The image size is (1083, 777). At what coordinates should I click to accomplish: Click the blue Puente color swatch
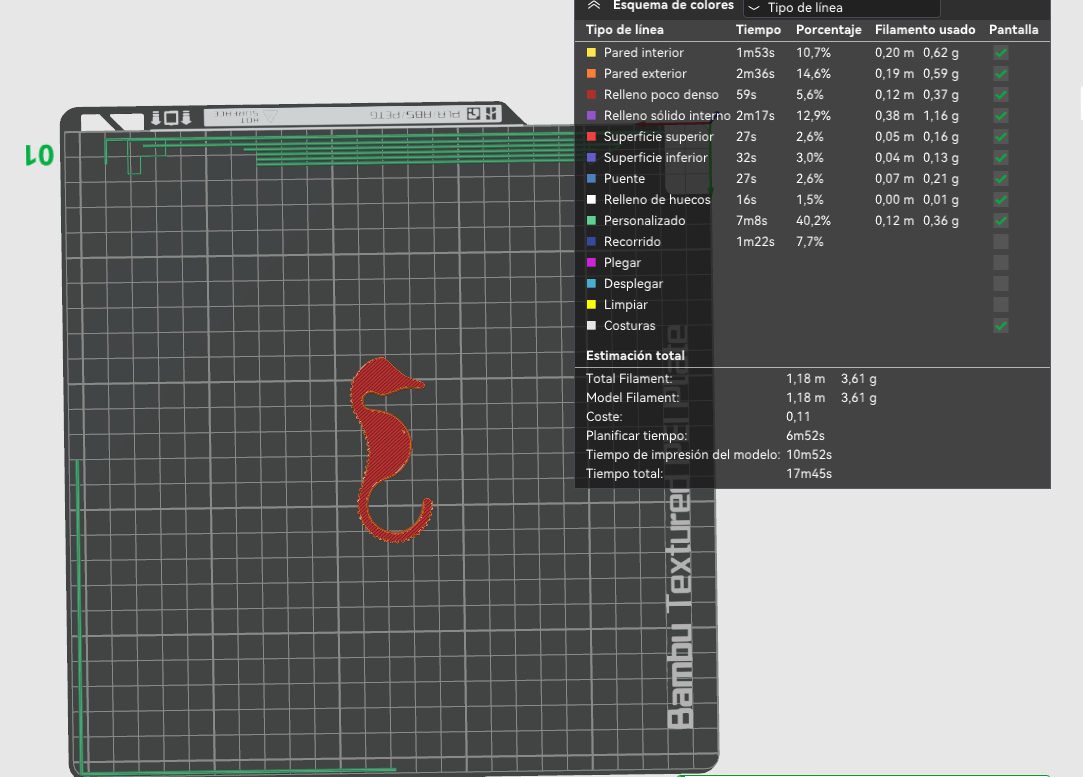(591, 178)
